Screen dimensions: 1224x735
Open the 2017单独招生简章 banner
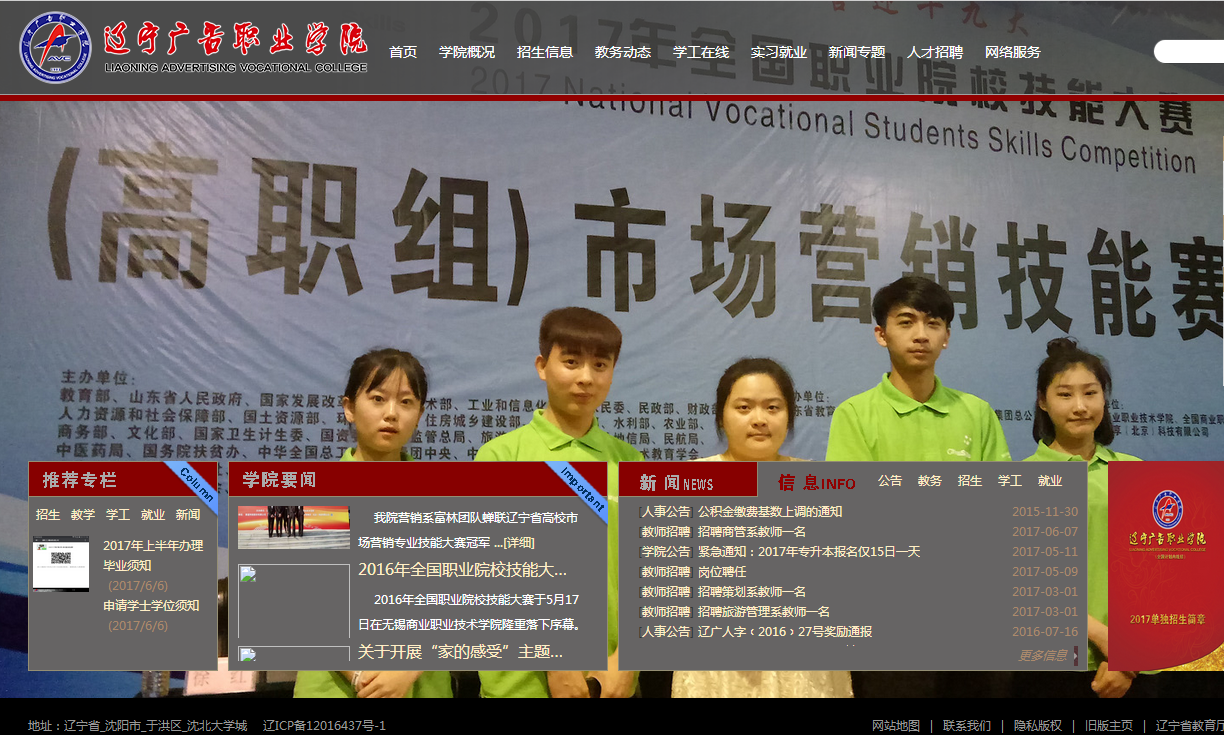pos(1166,567)
